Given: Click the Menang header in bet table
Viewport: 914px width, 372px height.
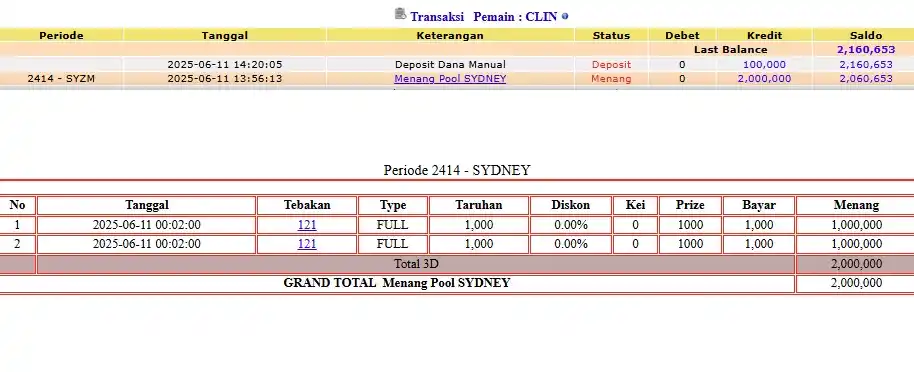Looking at the screenshot, I should (x=856, y=205).
